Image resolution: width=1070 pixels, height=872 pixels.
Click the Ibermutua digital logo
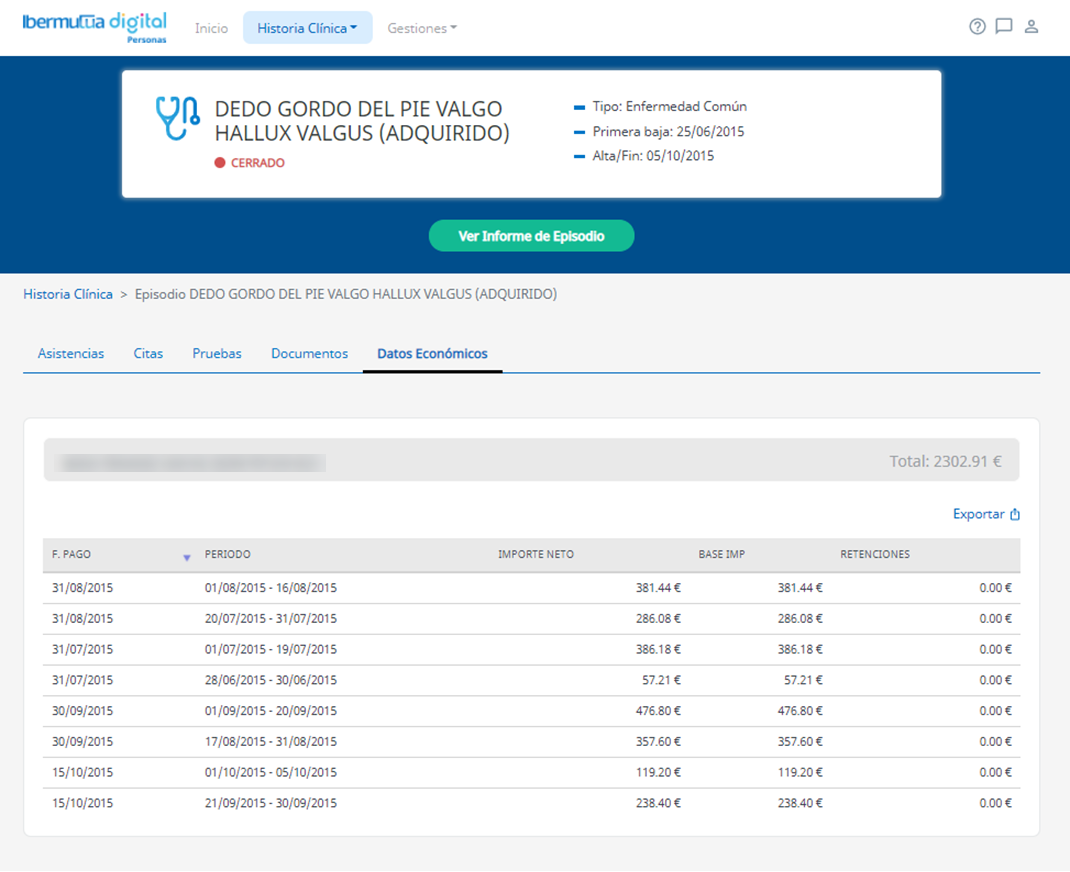(94, 26)
